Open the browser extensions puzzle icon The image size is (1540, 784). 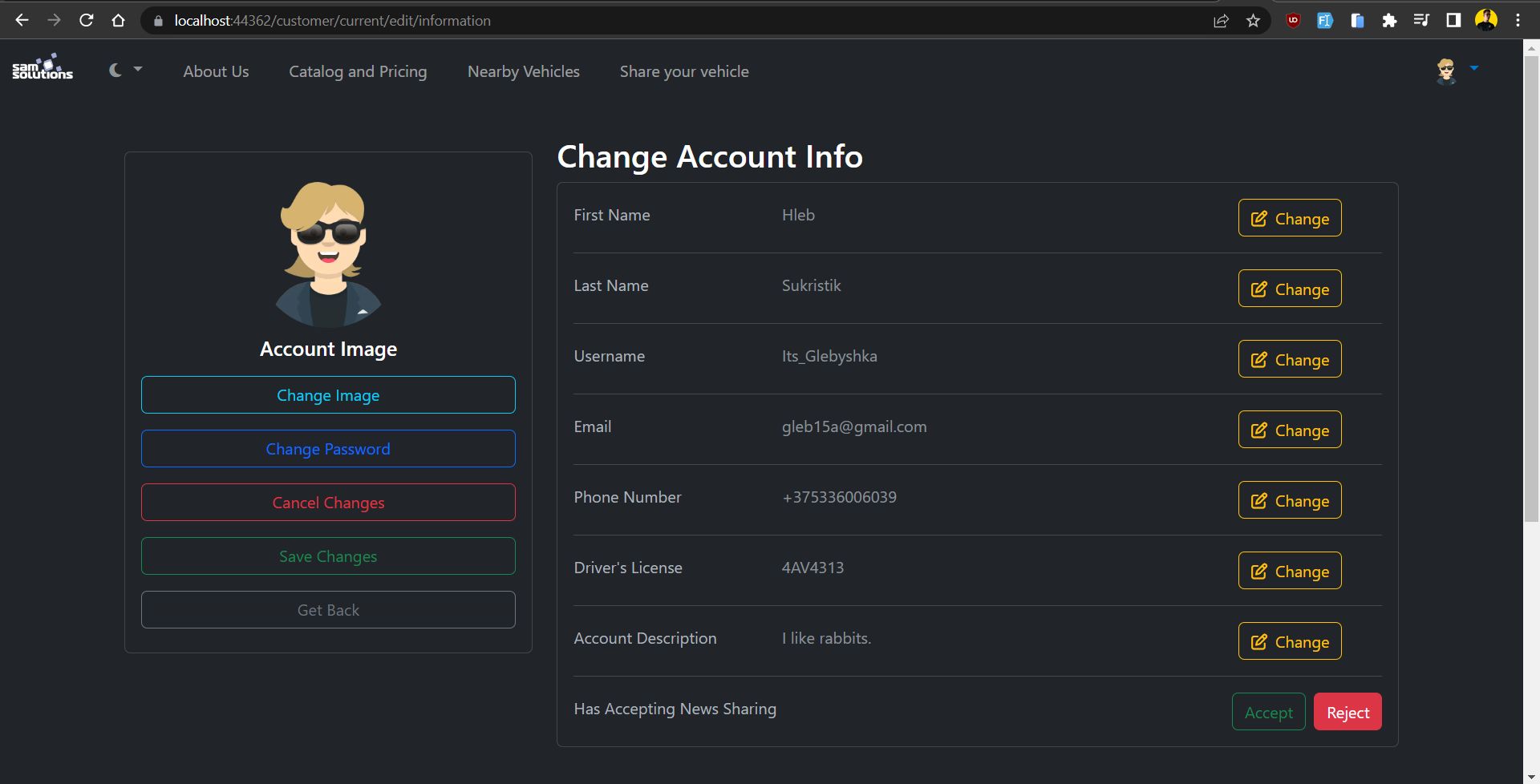tap(1389, 21)
